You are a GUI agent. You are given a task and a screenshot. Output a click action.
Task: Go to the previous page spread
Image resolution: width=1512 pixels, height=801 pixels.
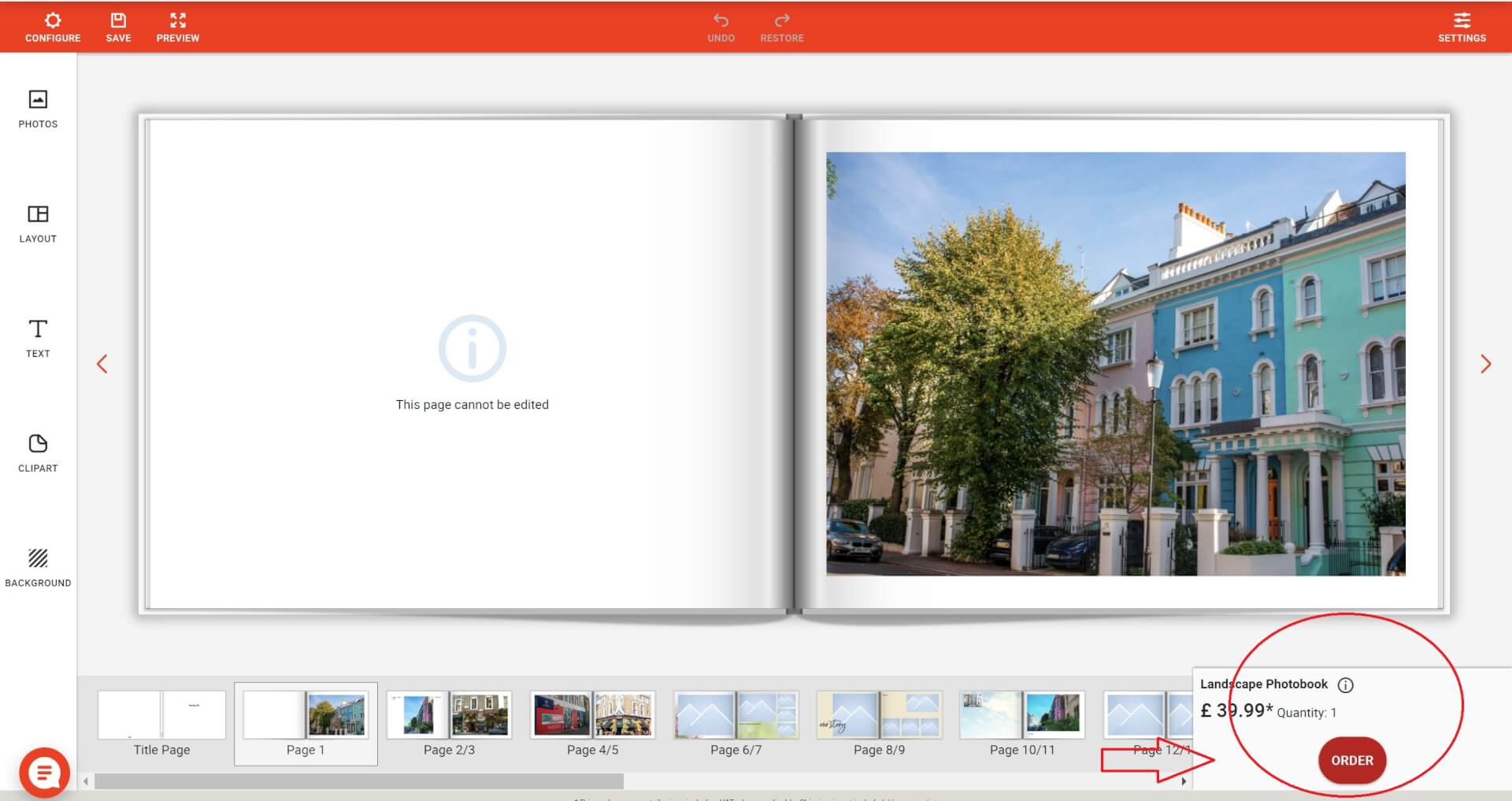[x=102, y=364]
